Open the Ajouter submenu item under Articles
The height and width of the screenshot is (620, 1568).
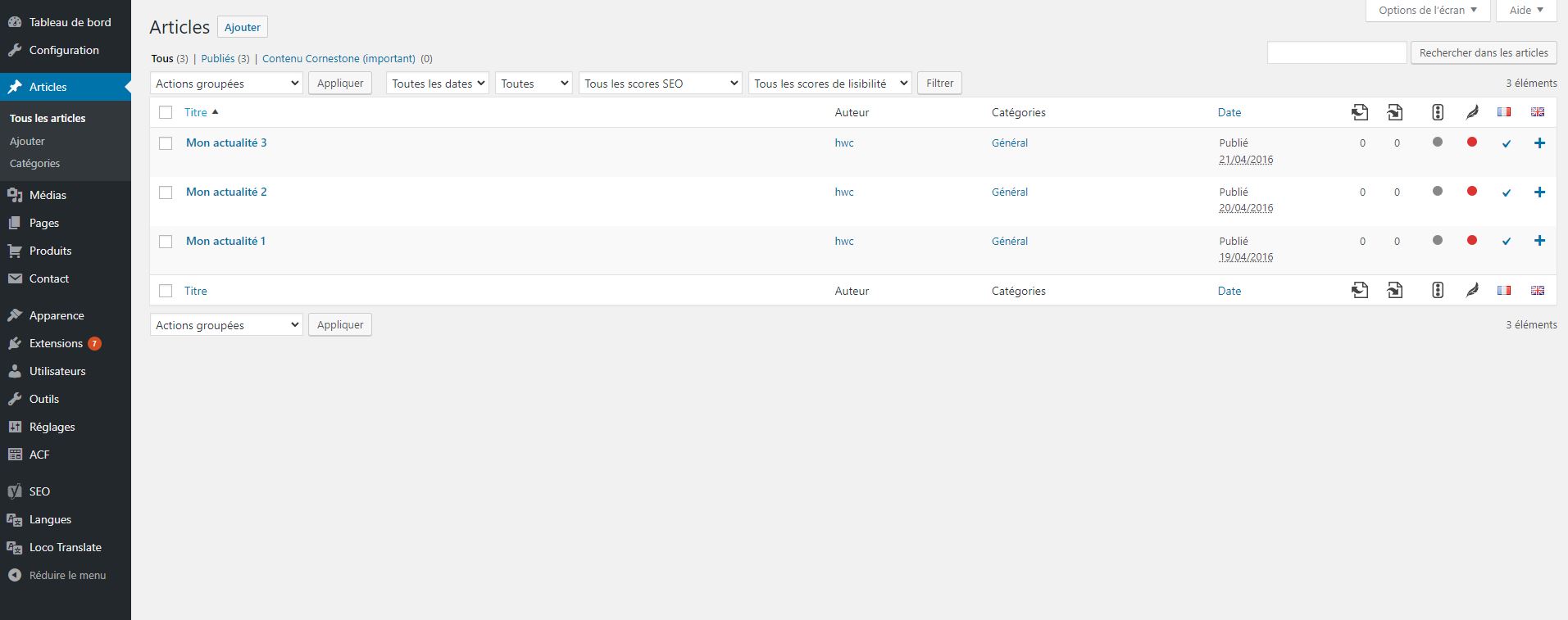(x=27, y=141)
